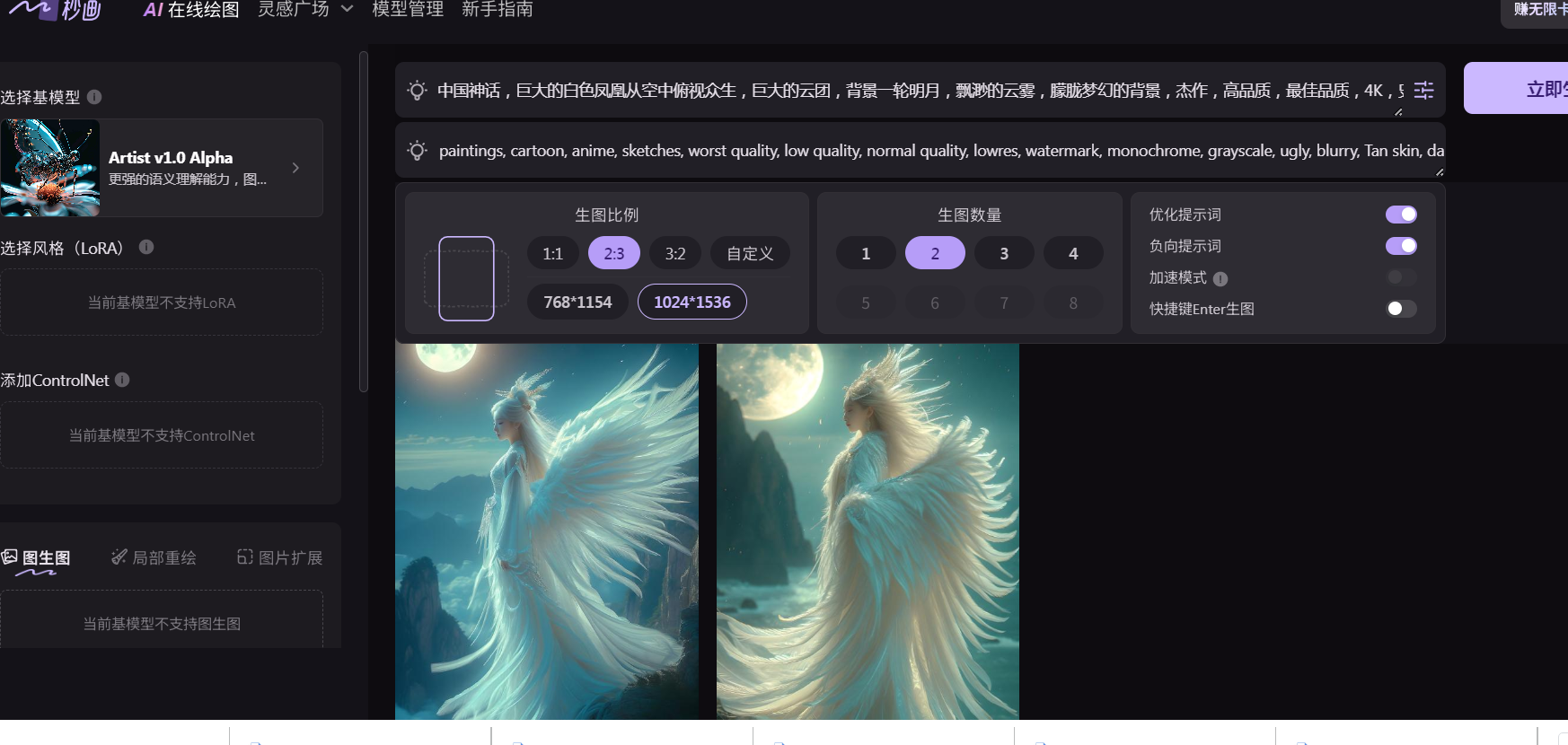This screenshot has height=745, width=1568.
Task: Toggle the 加速模式 switch
Action: pyautogui.click(x=1401, y=277)
